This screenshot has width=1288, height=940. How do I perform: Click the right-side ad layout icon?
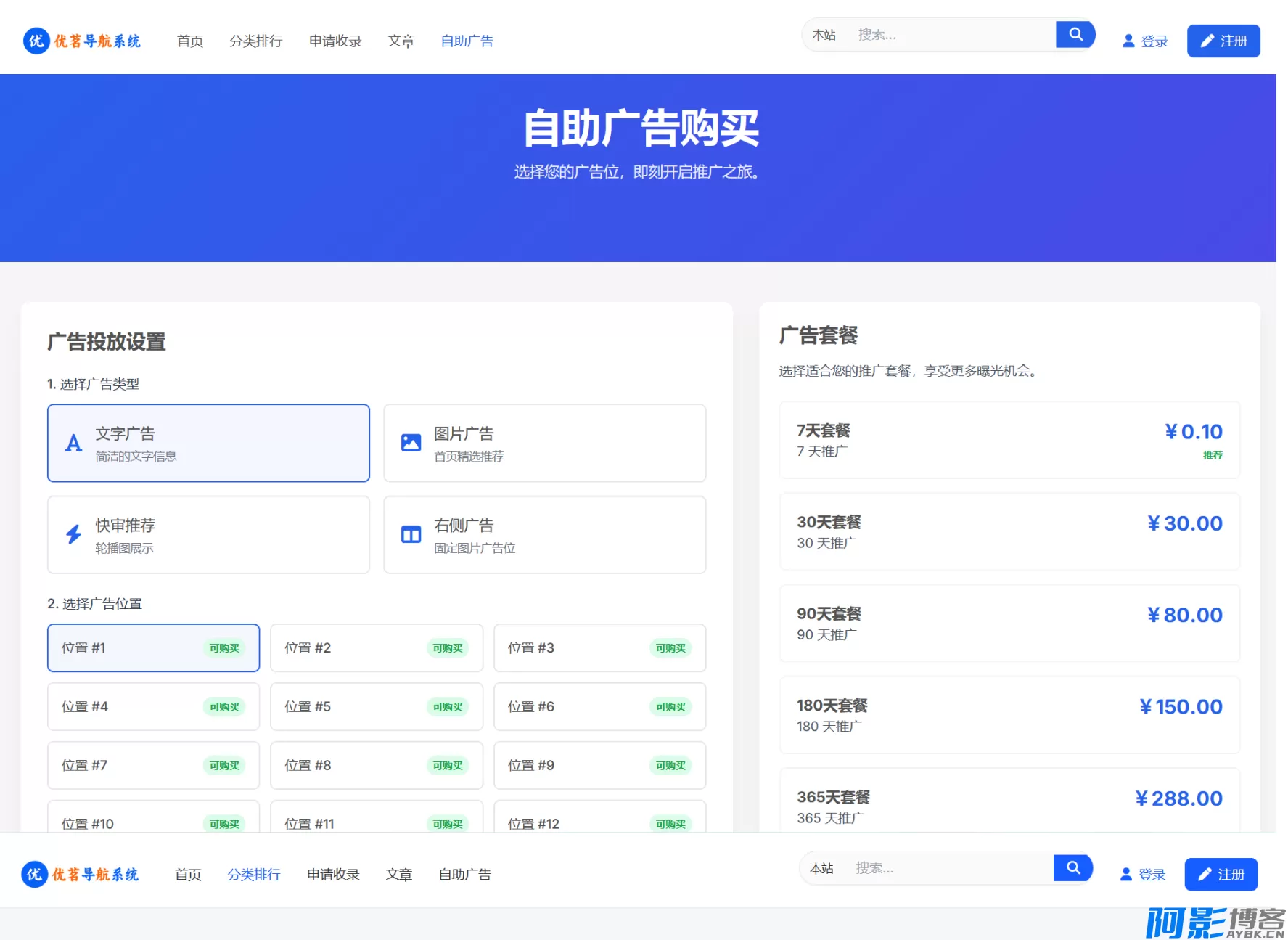coord(411,535)
